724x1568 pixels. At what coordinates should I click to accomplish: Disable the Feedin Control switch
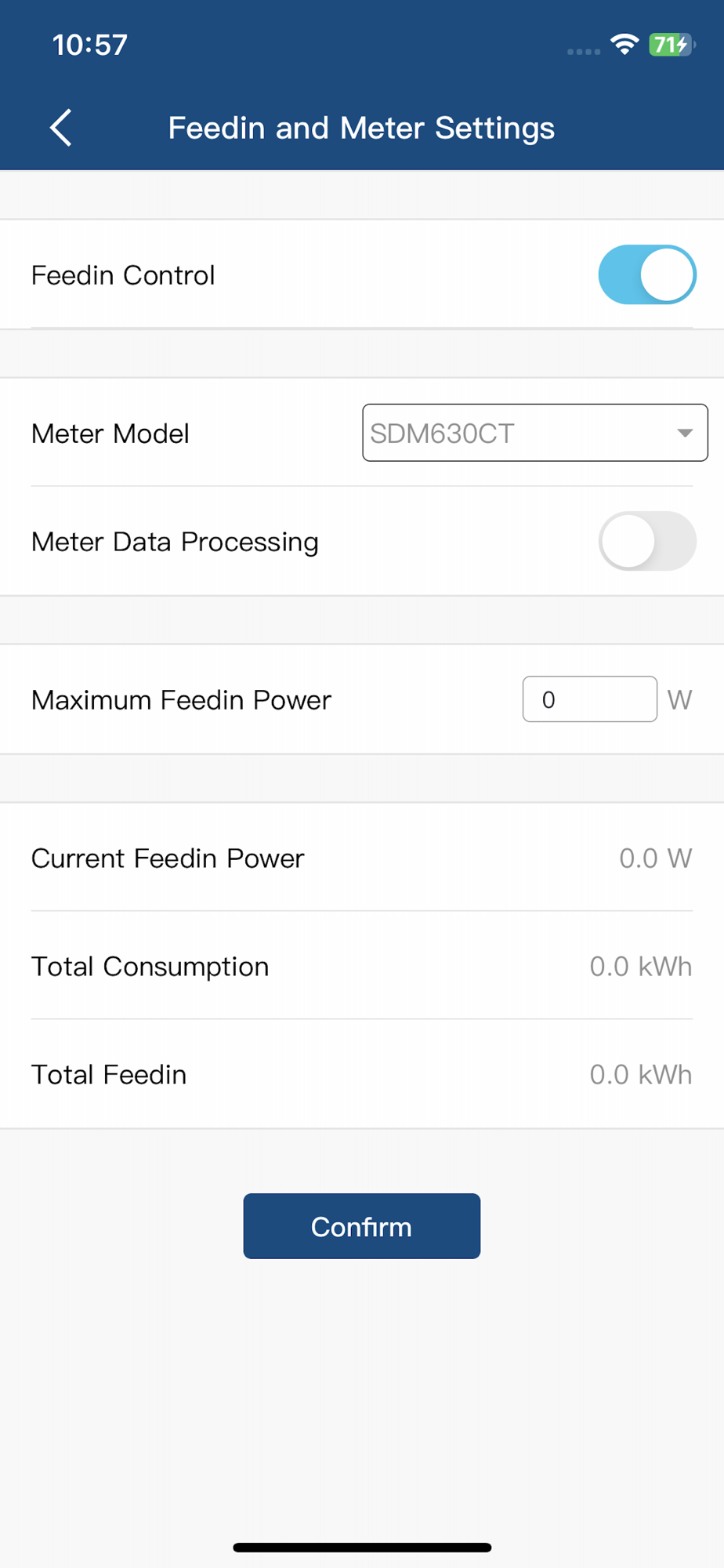click(647, 275)
